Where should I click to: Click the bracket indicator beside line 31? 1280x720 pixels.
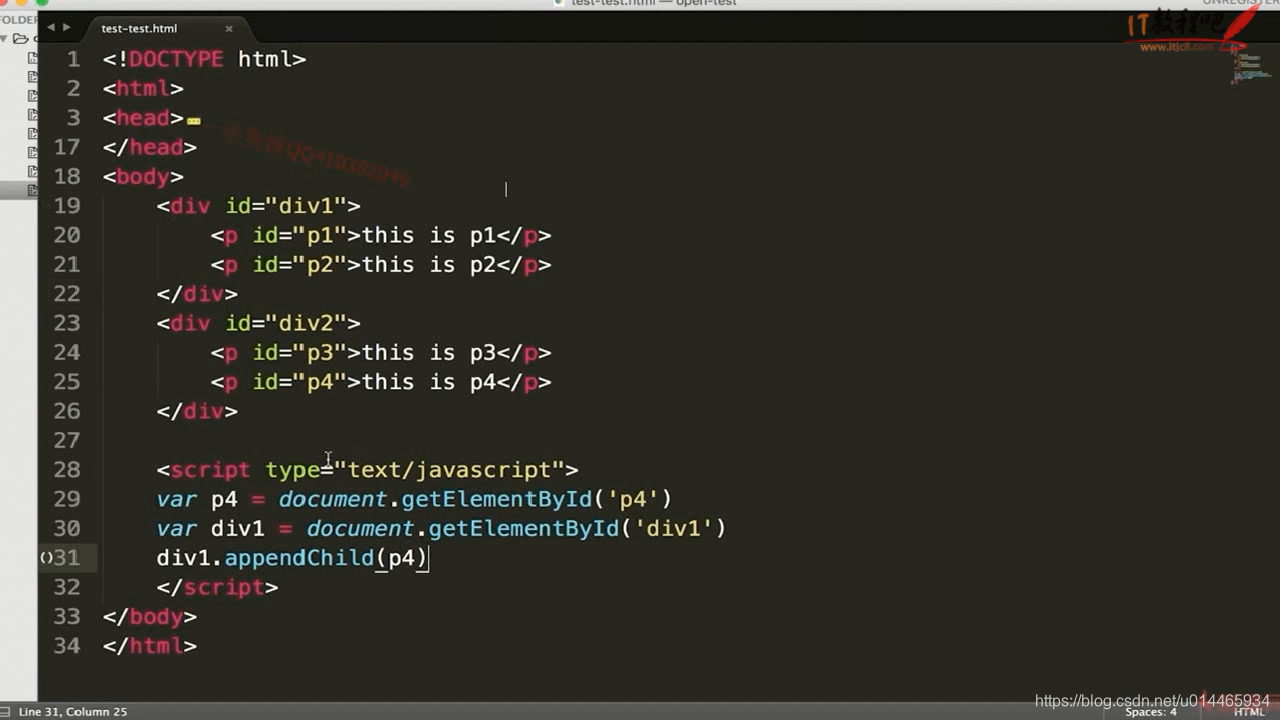pos(46,558)
